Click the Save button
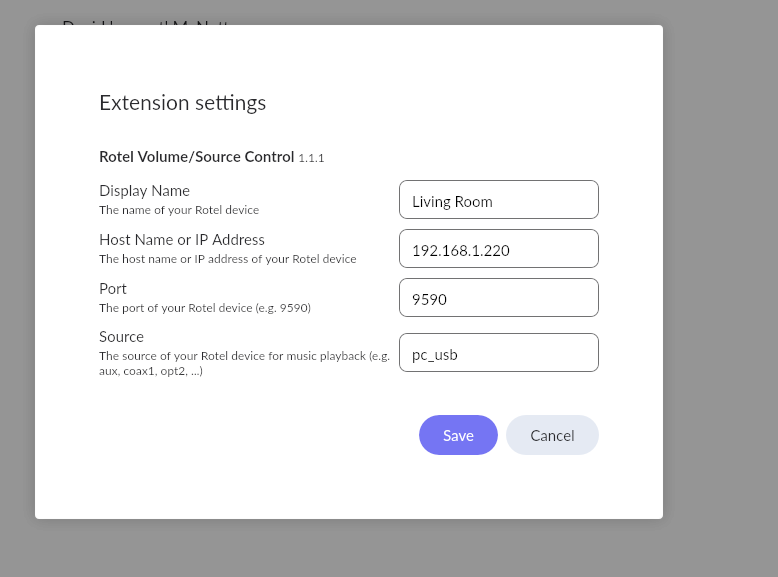 click(x=458, y=435)
